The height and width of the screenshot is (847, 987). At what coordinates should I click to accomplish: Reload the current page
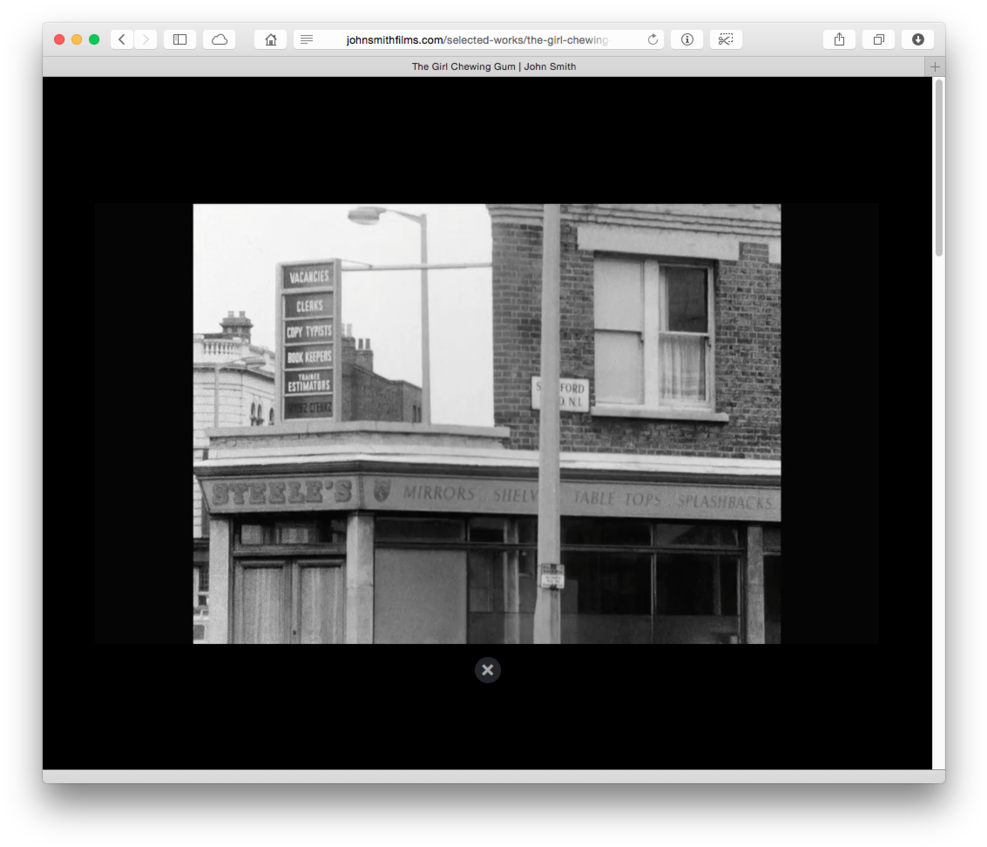tap(653, 40)
